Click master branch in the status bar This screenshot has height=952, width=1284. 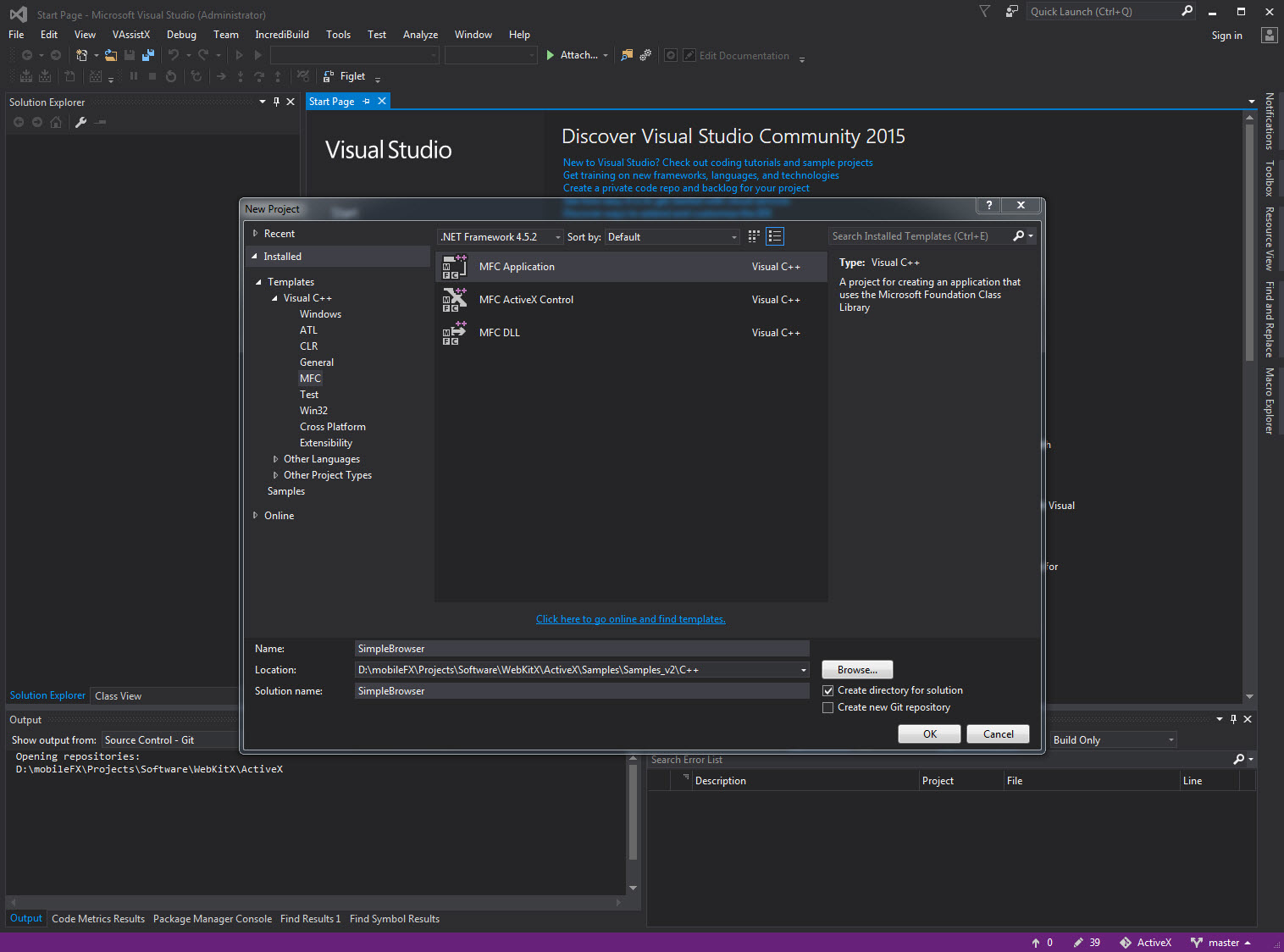1224,942
